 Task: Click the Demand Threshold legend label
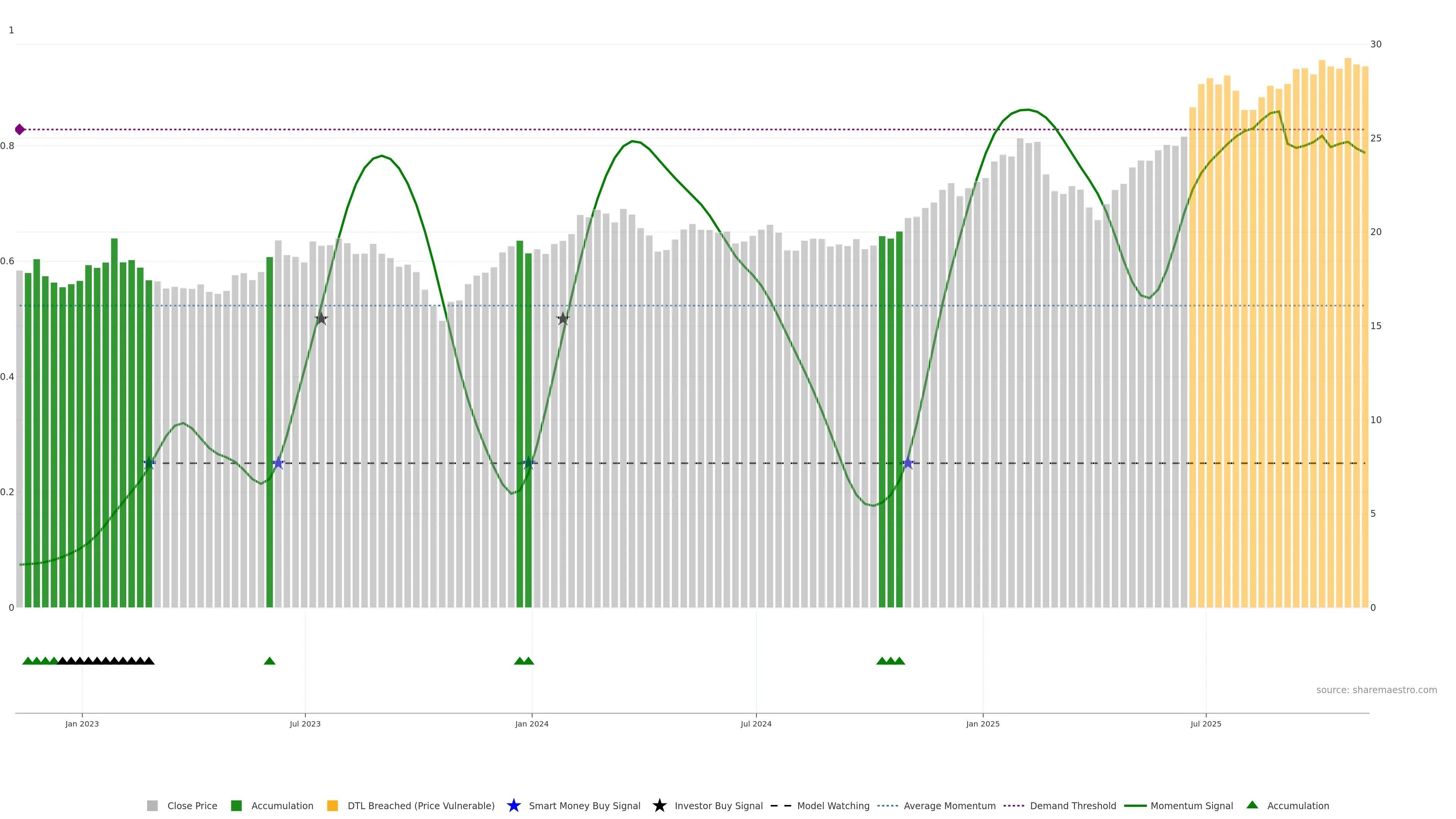1072,806
